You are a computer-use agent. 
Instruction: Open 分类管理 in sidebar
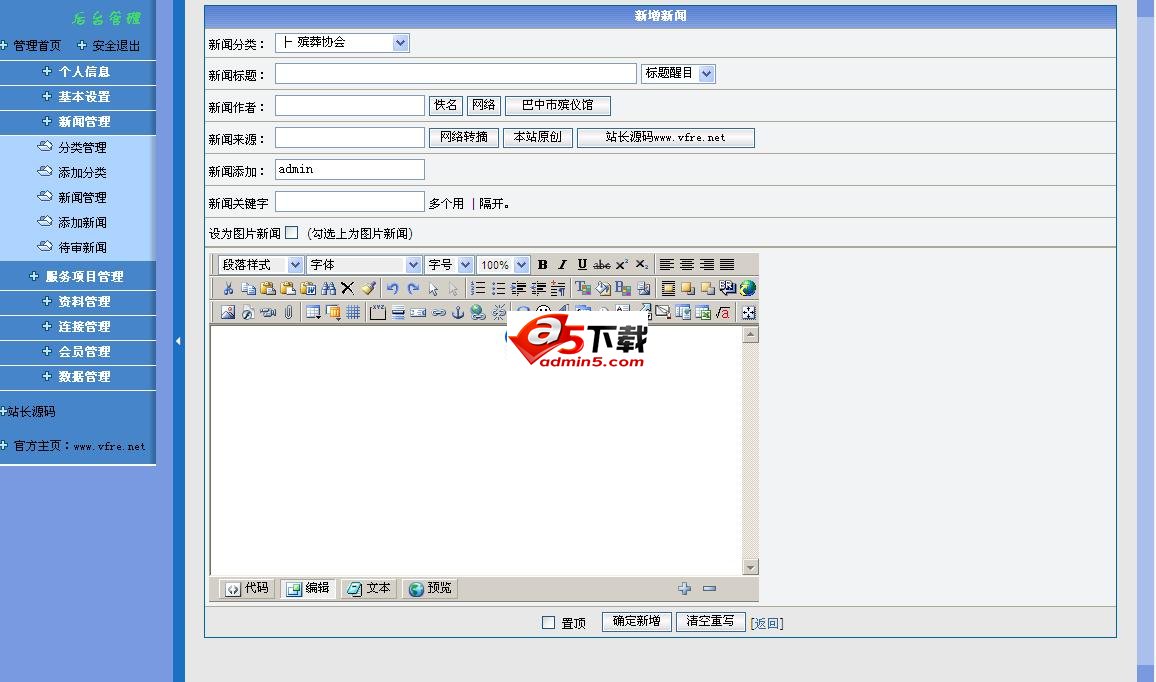pos(82,147)
